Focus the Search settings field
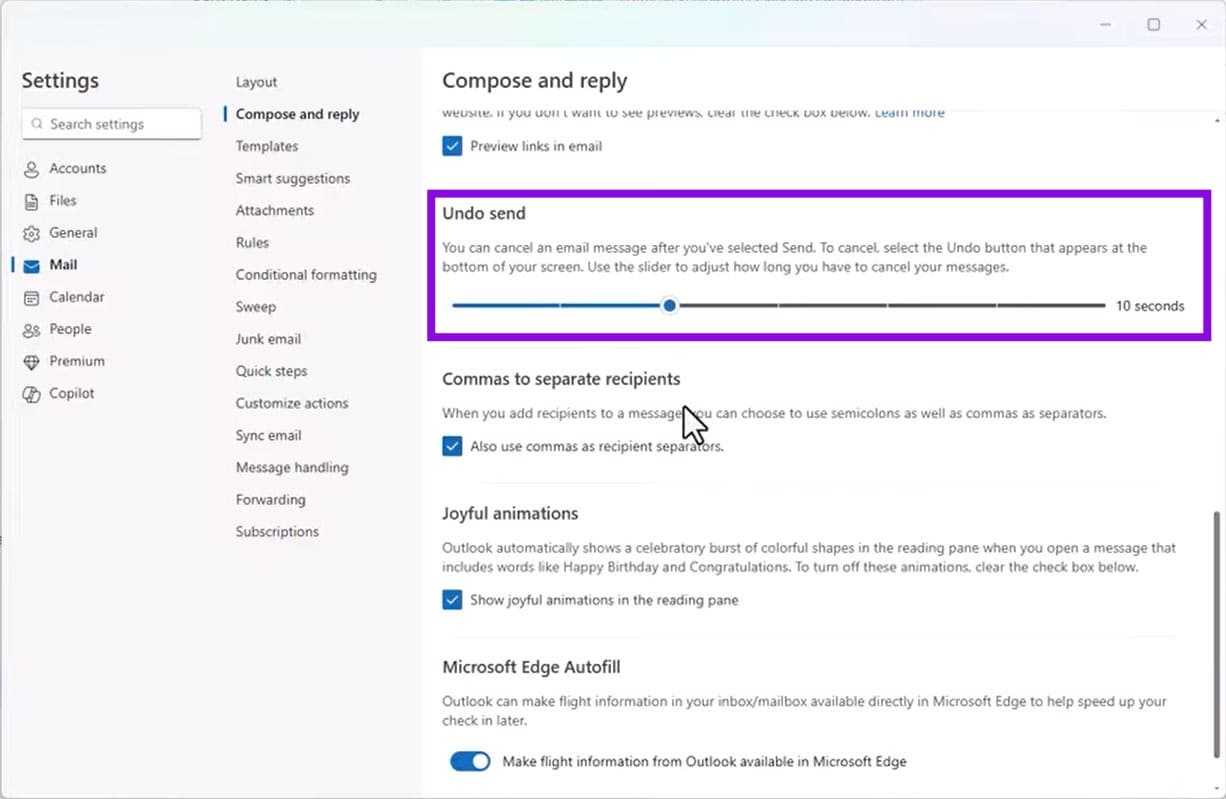 point(111,124)
